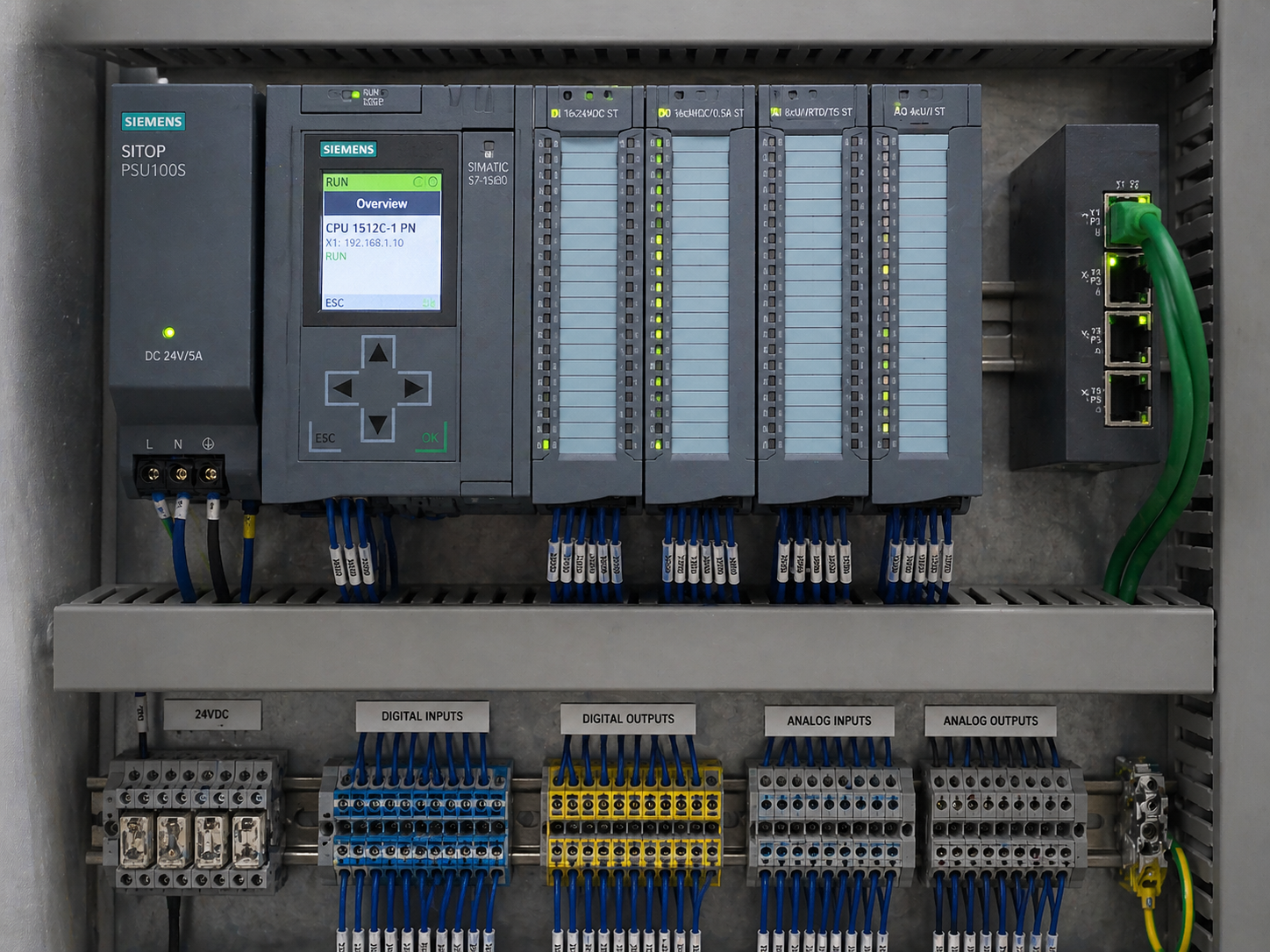Click the IP address 192.168.1.10 on display
Viewport: 1270px width, 952px height.
coord(366,243)
